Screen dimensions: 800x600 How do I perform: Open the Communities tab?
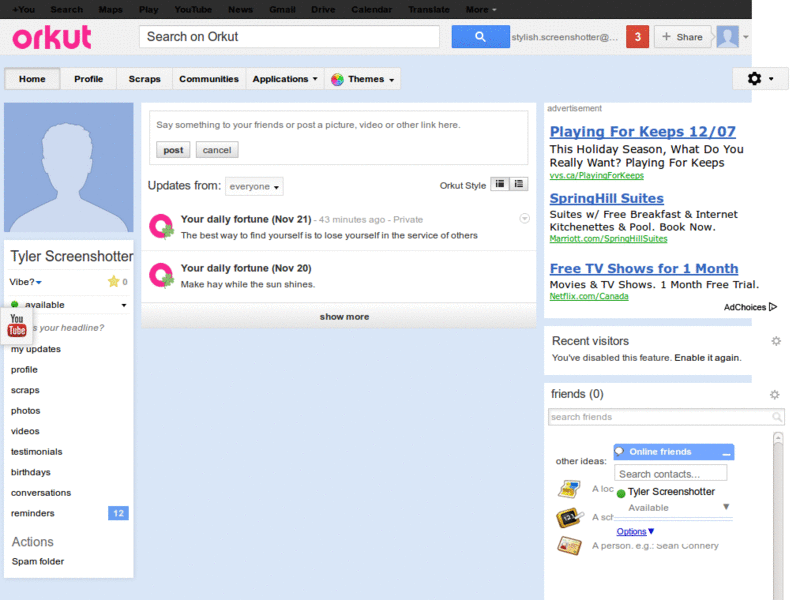209,79
